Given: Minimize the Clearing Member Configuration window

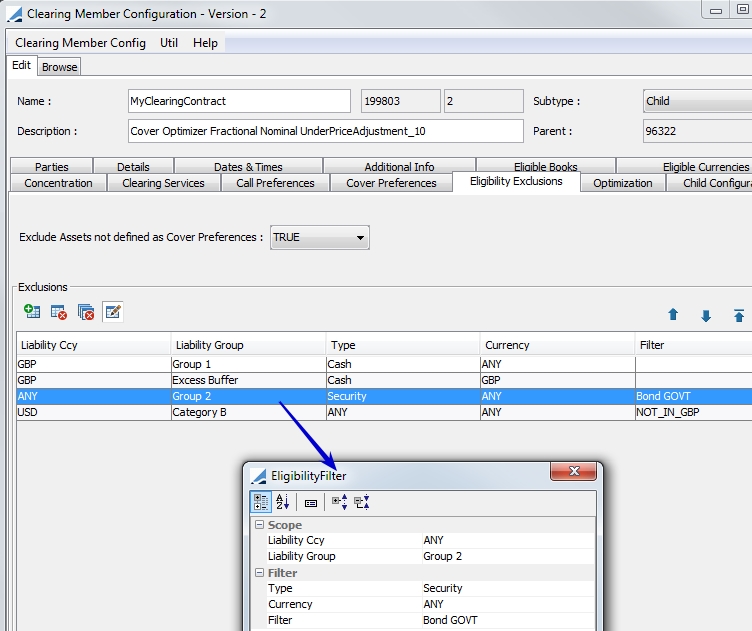Looking at the screenshot, I should click(716, 11).
